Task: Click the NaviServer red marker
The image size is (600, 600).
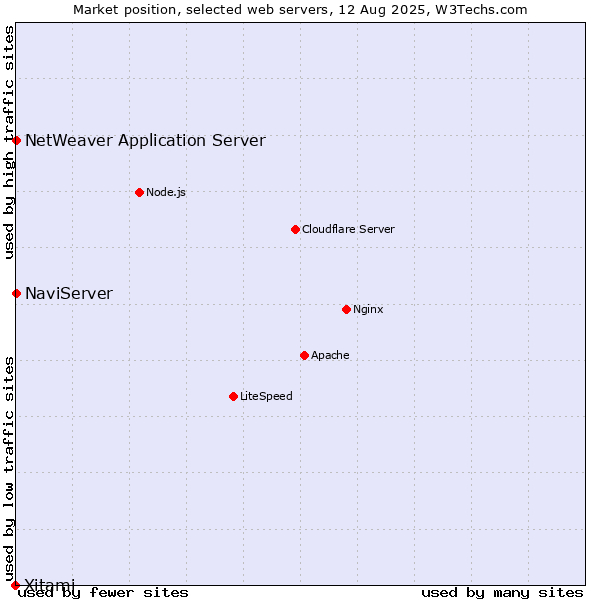Action: pyautogui.click(x=16, y=293)
